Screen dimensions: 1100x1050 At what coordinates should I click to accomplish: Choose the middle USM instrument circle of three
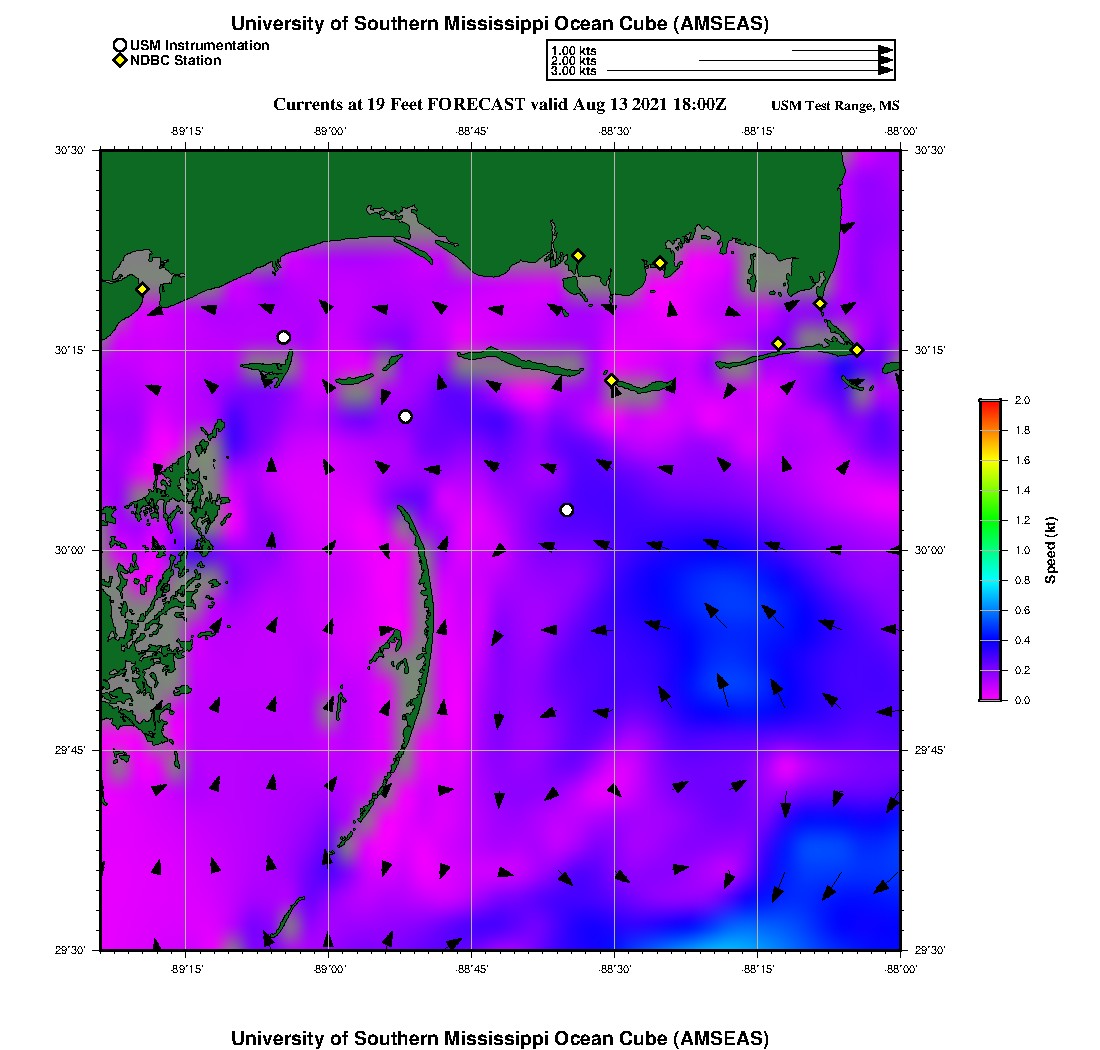click(405, 417)
